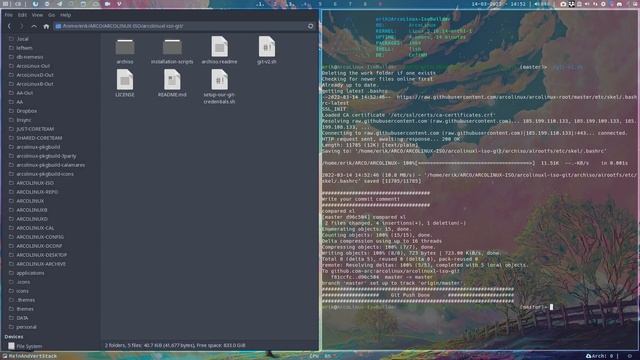
Task: Open arcolinux-pkgbuild-icons bookmark
Action: tap(45, 174)
